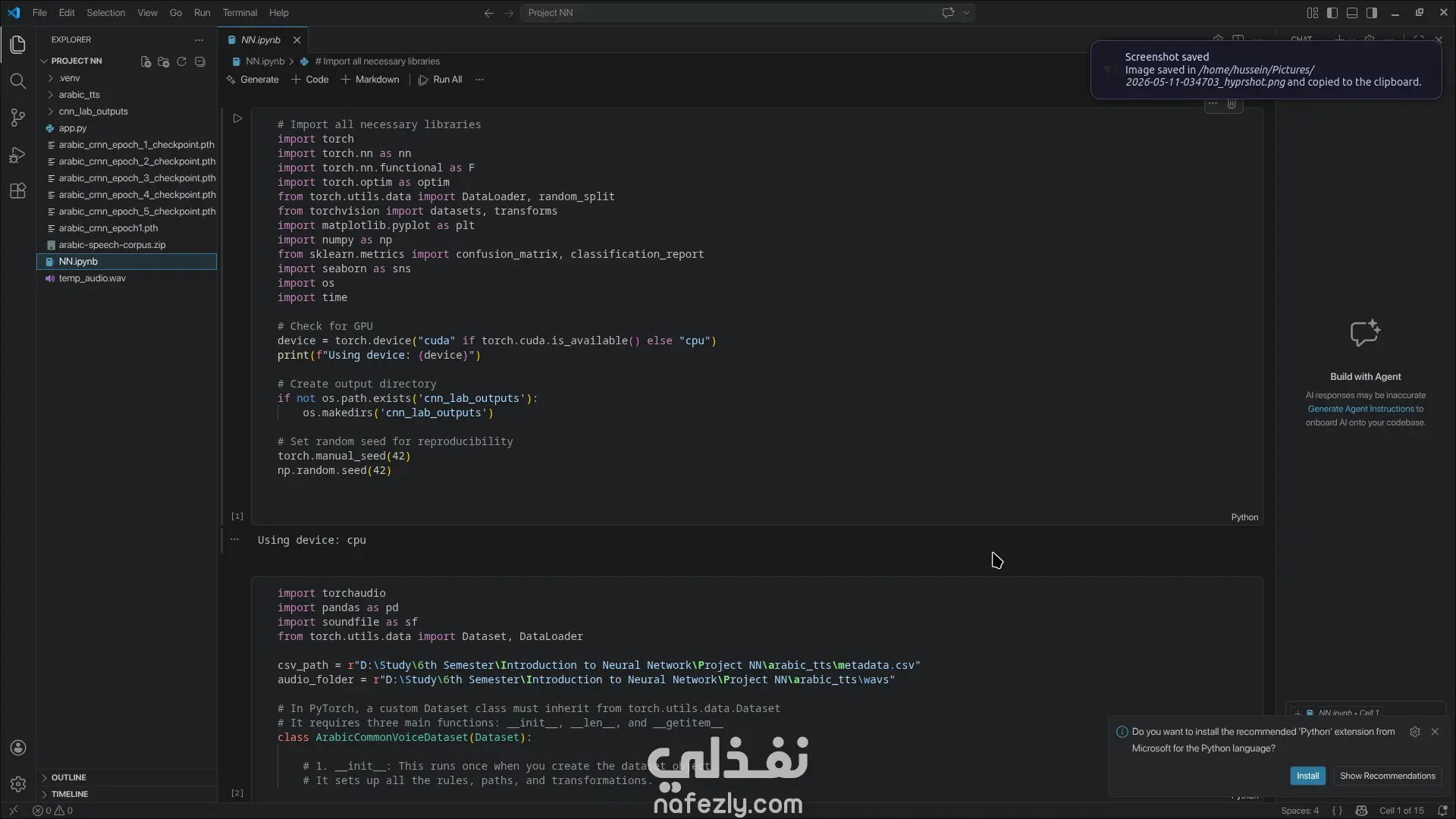Go forward in editor navigation
The width and height of the screenshot is (1456, 819).
tap(509, 13)
